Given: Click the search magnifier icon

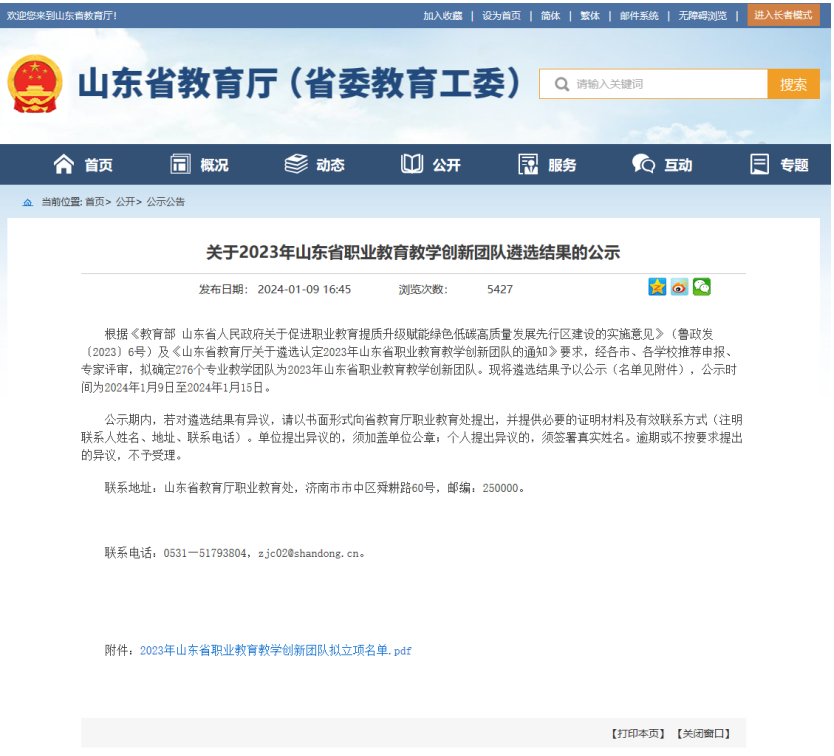Looking at the screenshot, I should 560,85.
